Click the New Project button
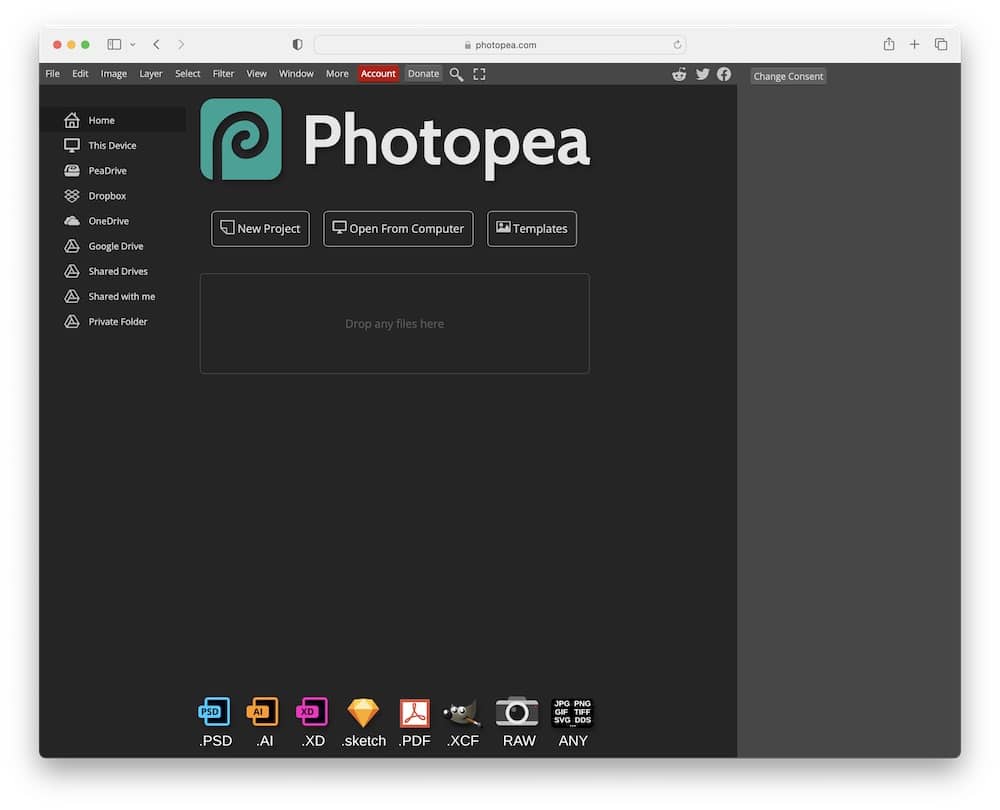 click(260, 228)
